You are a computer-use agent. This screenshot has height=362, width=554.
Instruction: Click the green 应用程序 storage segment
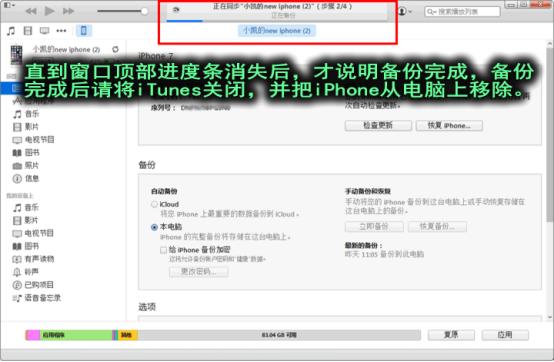(x=76, y=335)
